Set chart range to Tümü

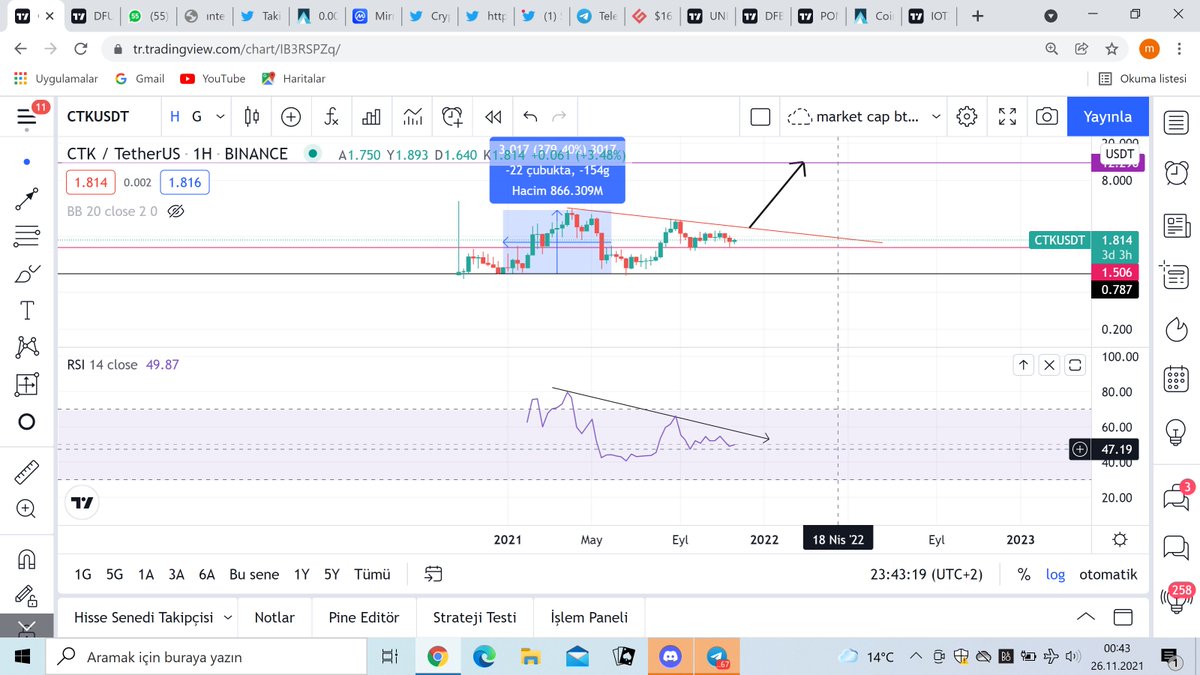point(372,574)
